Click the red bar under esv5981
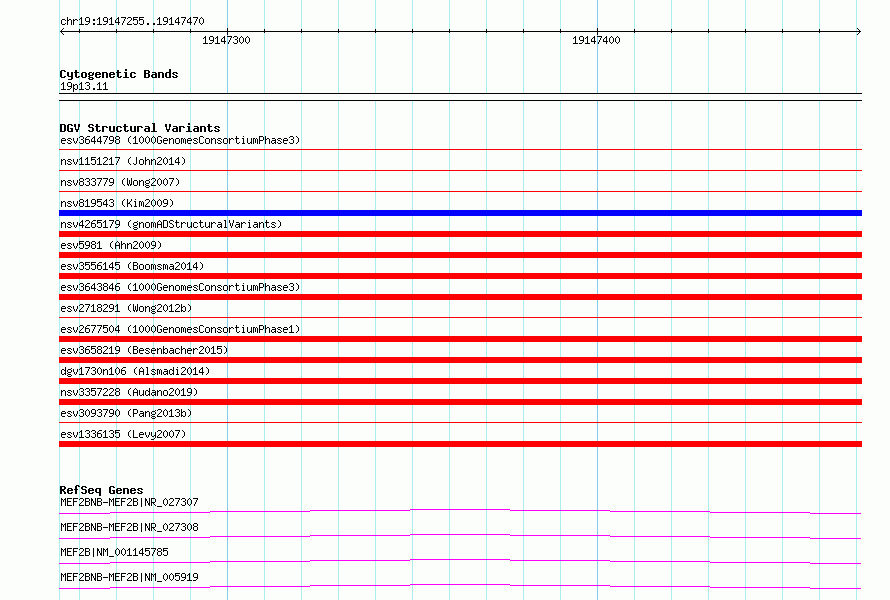Viewport: 890px width, 600px height. pos(460,255)
